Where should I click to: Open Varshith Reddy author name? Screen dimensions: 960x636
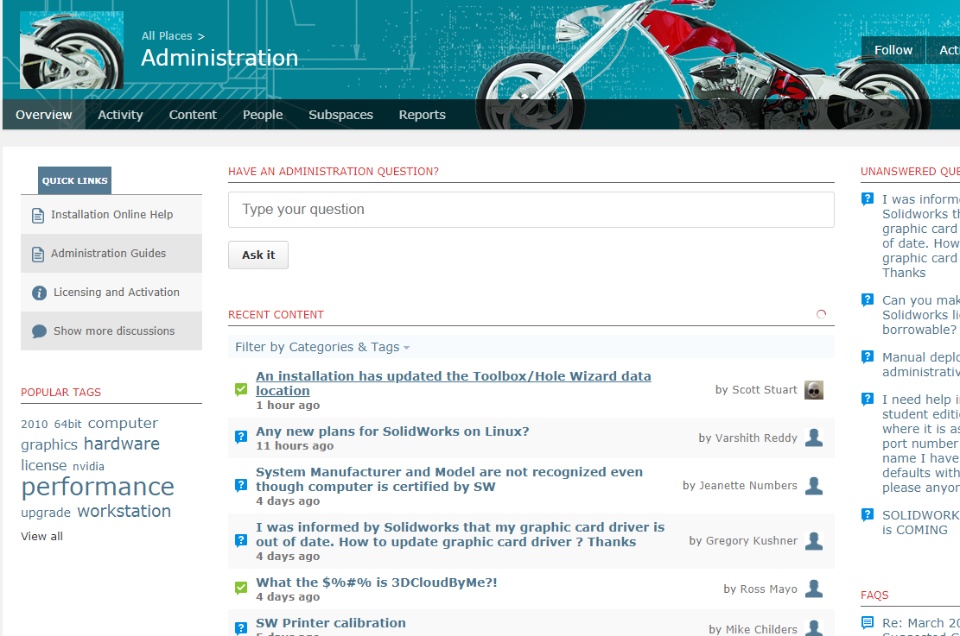tap(757, 438)
